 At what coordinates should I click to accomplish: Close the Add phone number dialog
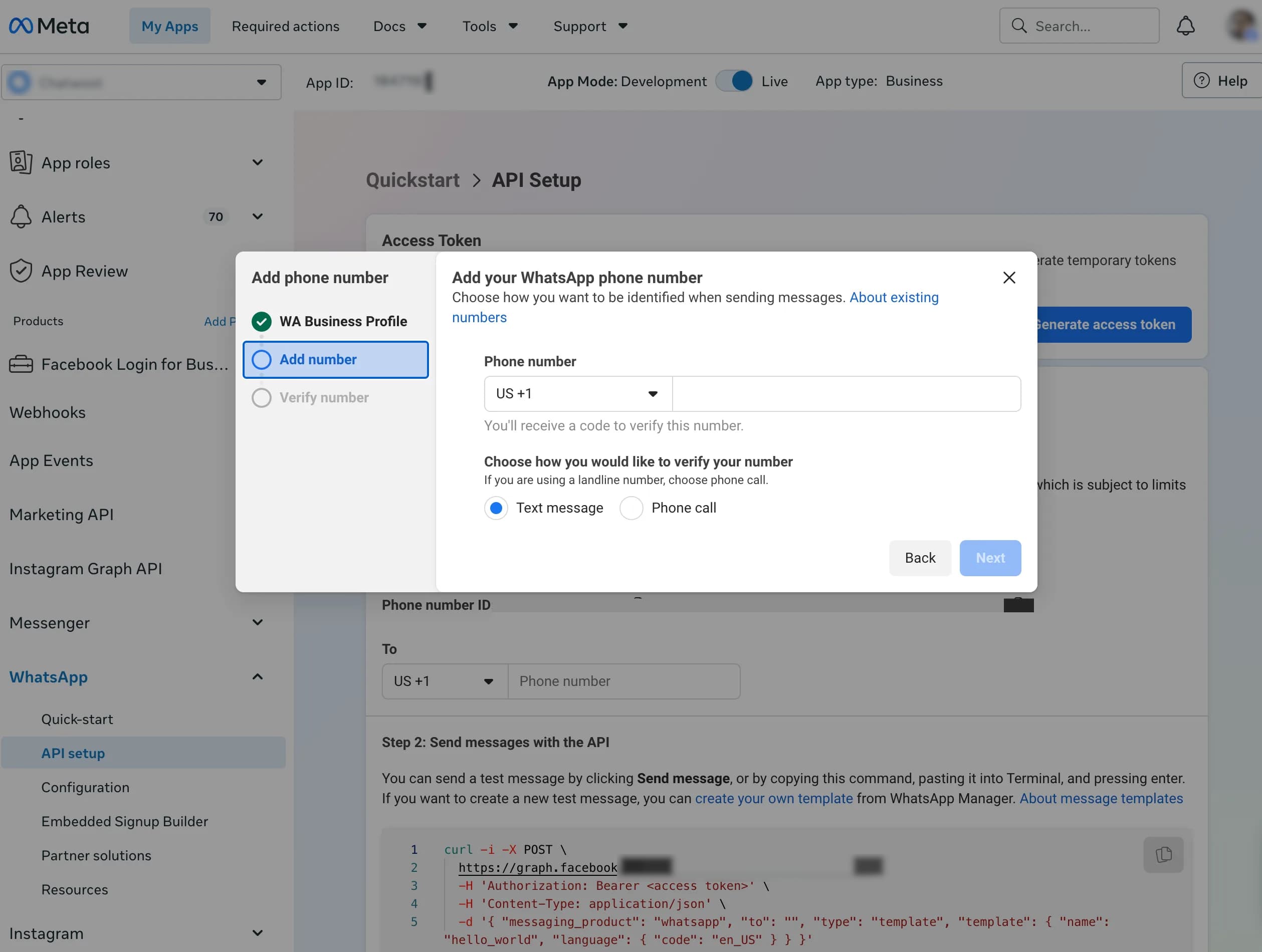(x=1009, y=278)
